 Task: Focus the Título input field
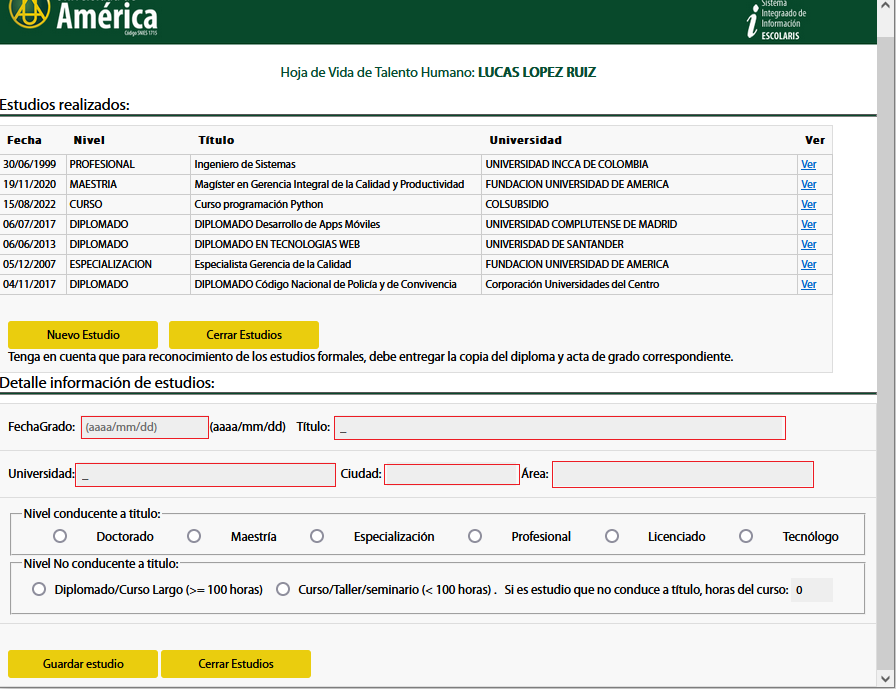560,428
